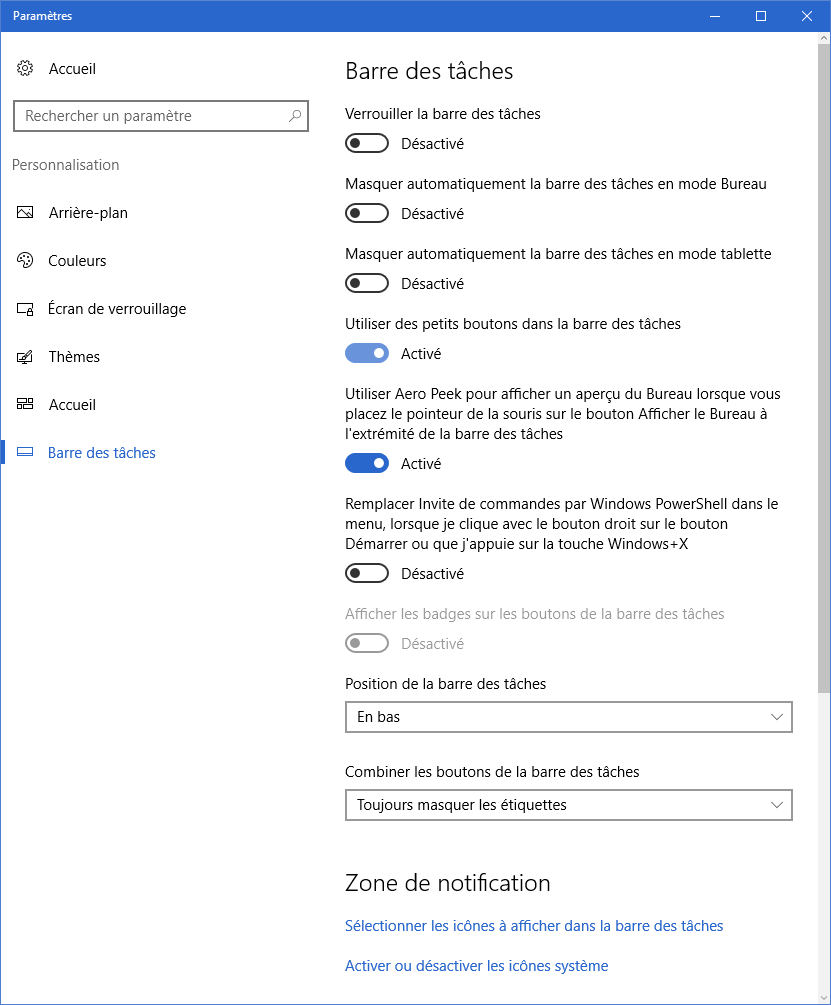Click the Barre des tâches sidebar icon
The height and width of the screenshot is (1005, 831).
coord(25,453)
